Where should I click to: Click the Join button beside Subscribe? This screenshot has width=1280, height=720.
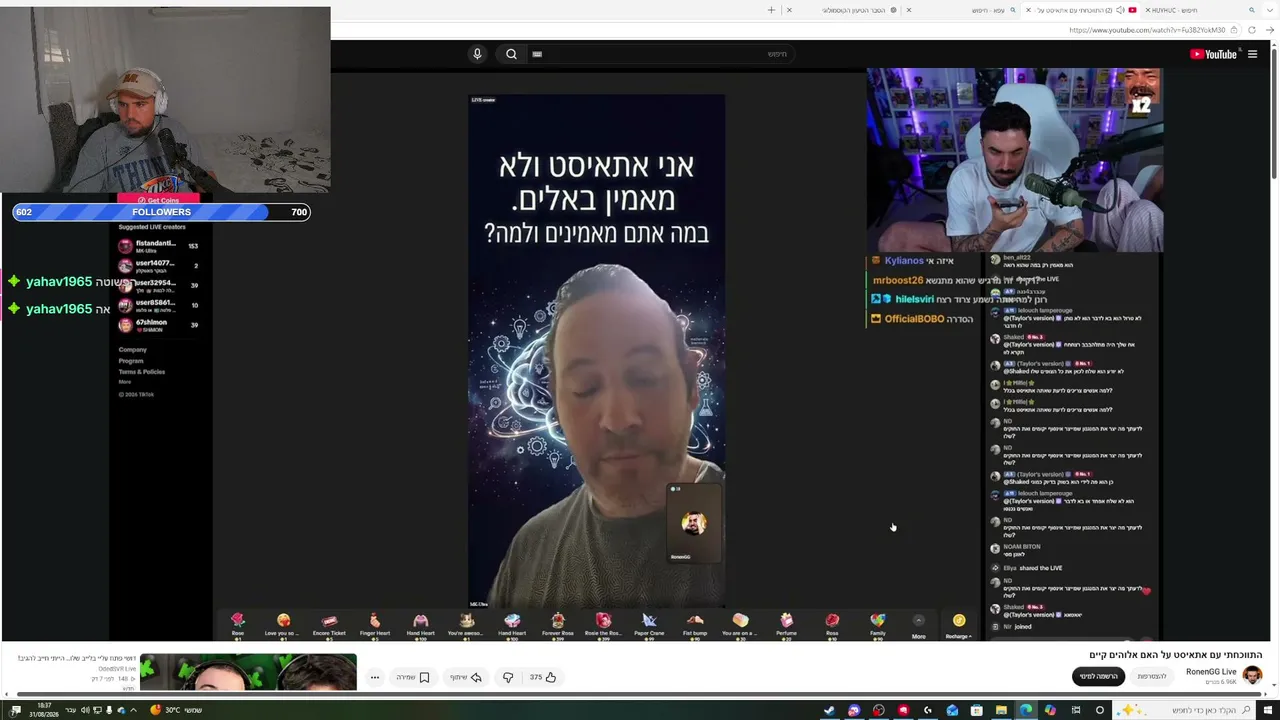pyautogui.click(x=1152, y=676)
